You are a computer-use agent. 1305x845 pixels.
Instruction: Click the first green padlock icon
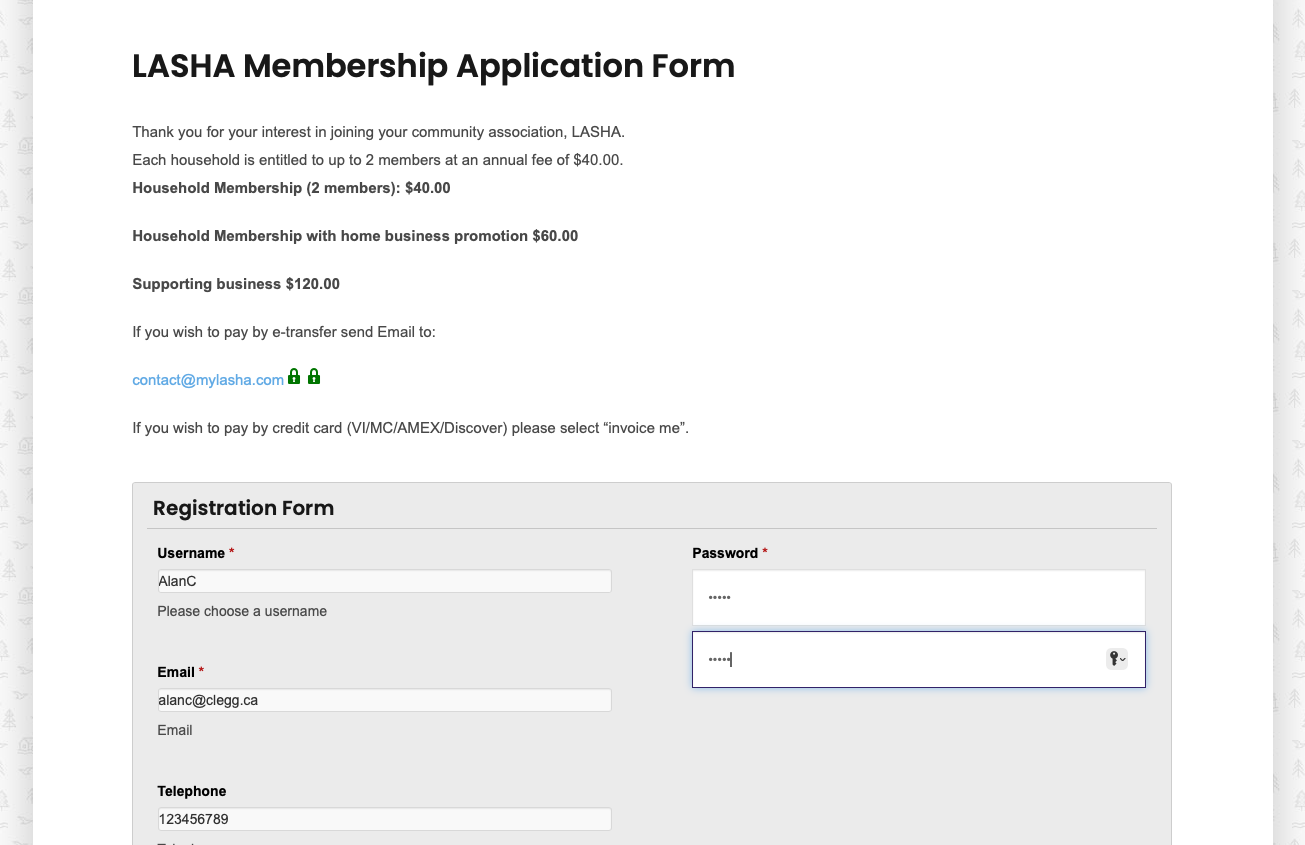point(294,377)
